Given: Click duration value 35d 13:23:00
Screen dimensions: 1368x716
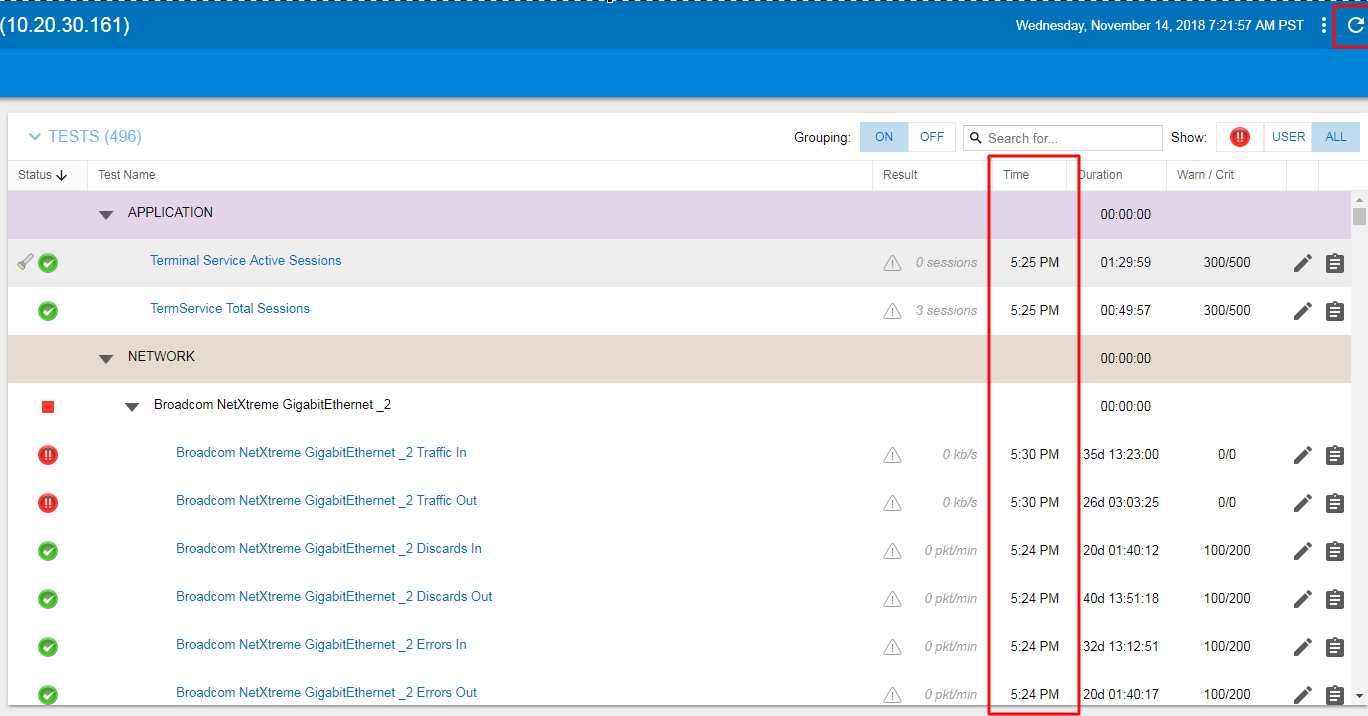Looking at the screenshot, I should point(1121,454).
